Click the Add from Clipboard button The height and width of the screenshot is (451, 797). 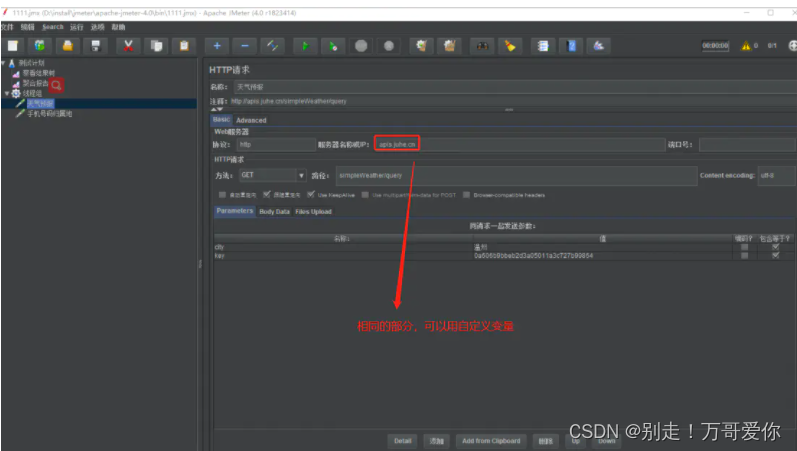(x=491, y=441)
